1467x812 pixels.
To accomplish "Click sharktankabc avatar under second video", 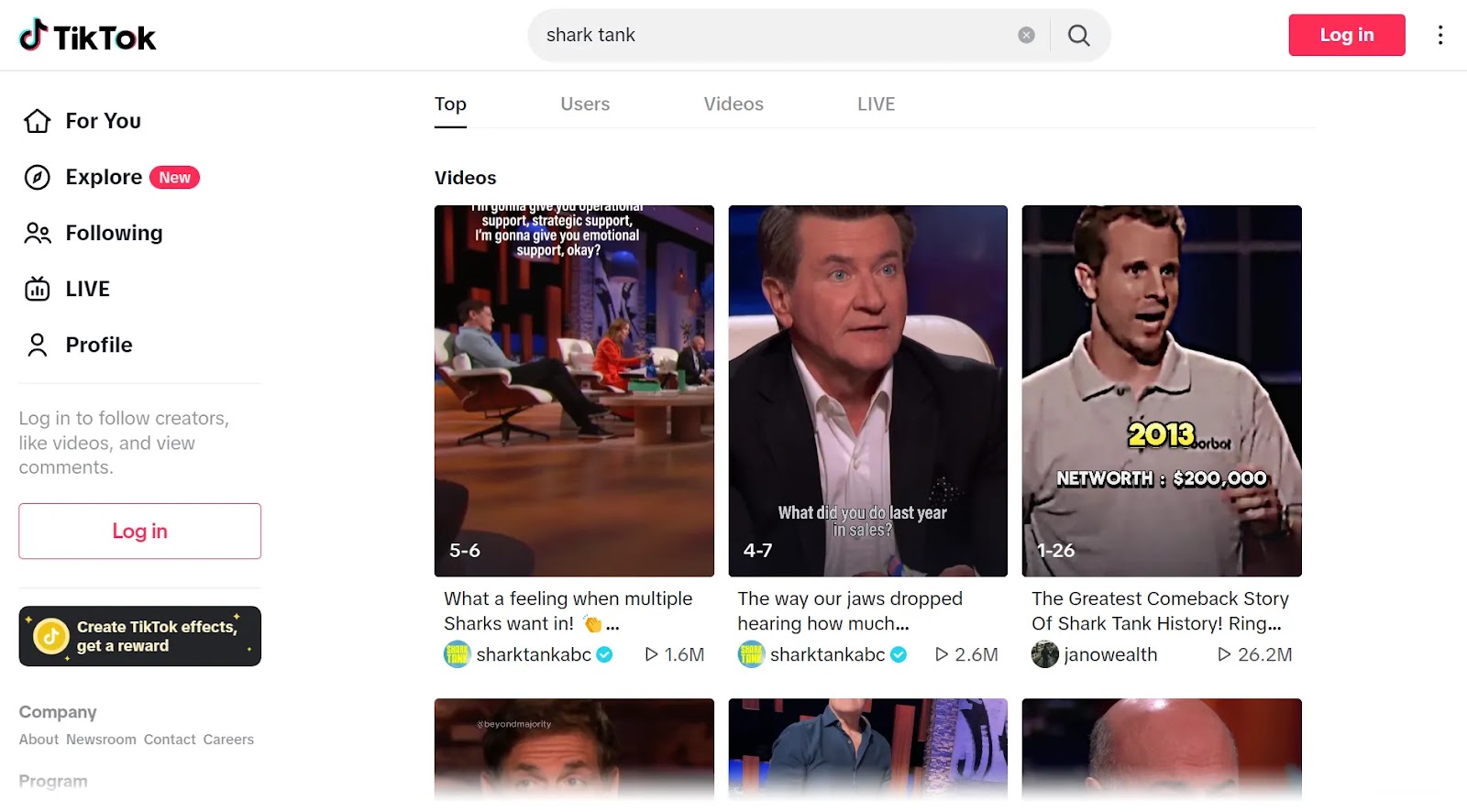I will coord(751,654).
